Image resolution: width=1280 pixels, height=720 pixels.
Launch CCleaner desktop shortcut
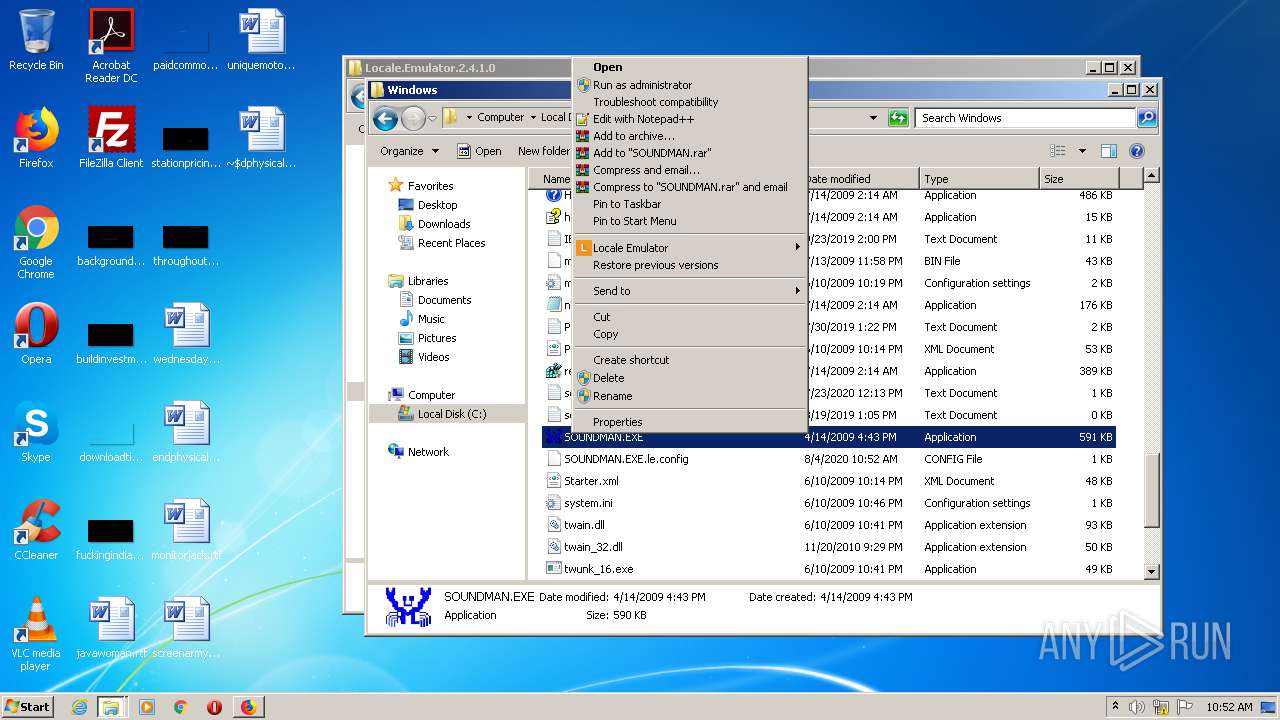click(x=36, y=530)
